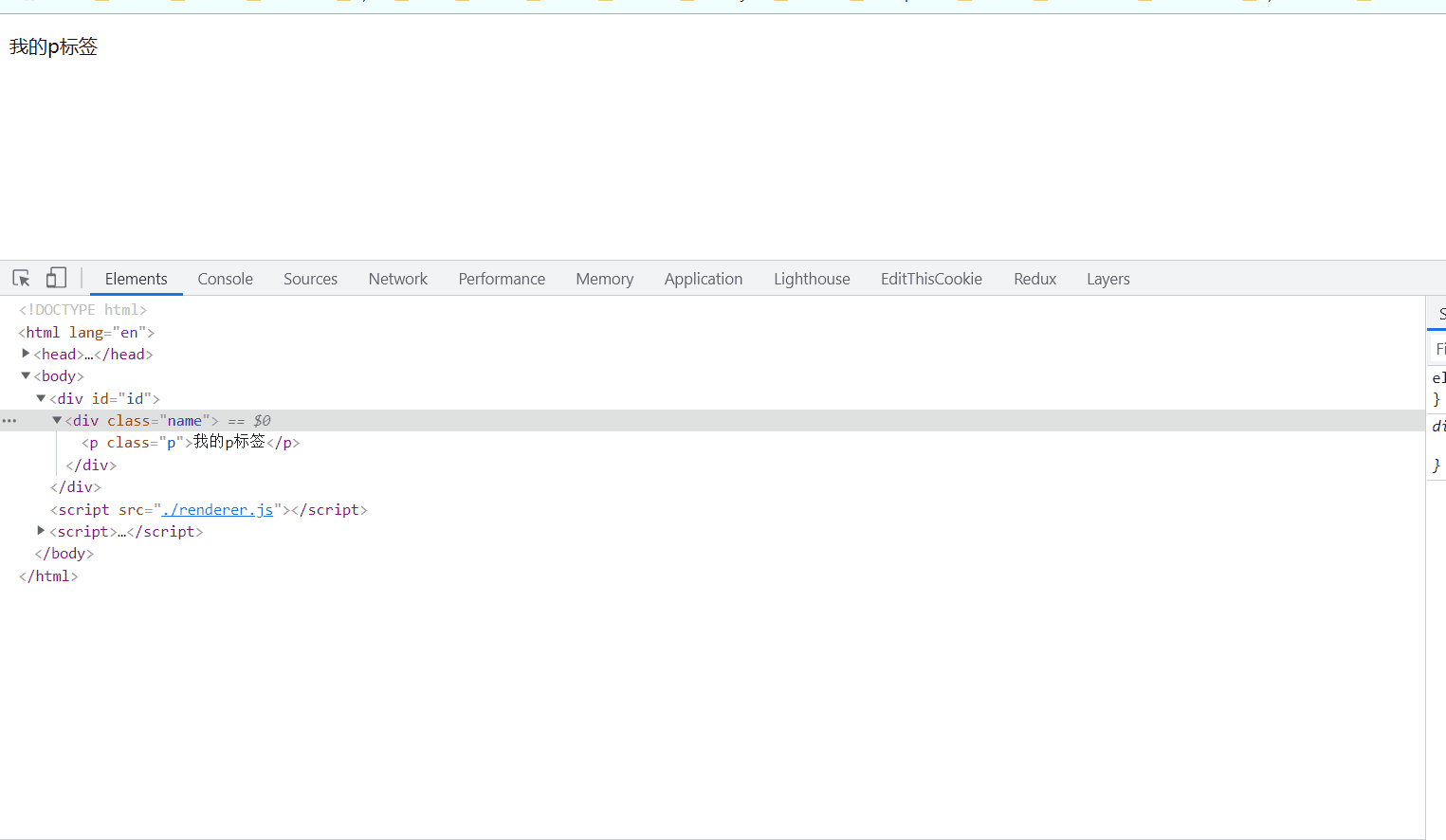Open the Performance tab
Image resolution: width=1446 pixels, height=840 pixels.
pos(502,279)
